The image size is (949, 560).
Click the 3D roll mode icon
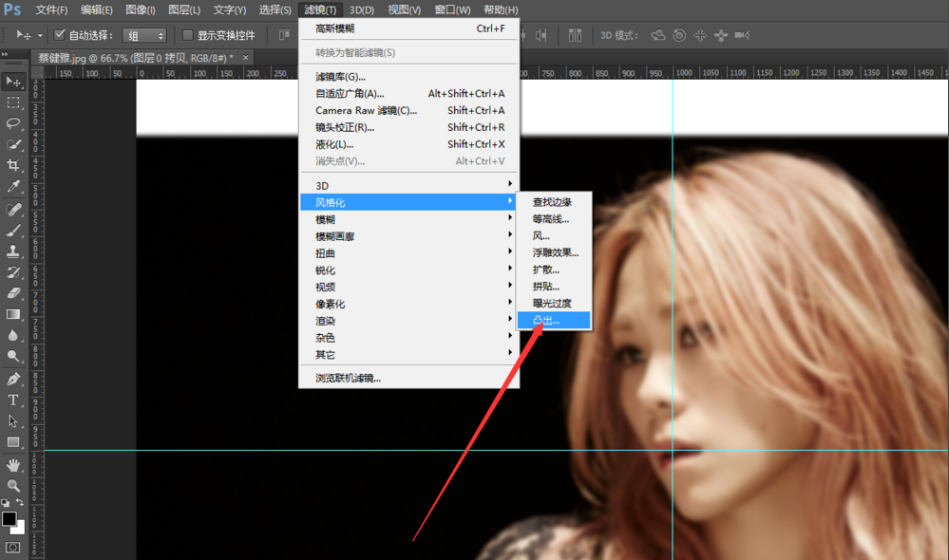point(679,35)
